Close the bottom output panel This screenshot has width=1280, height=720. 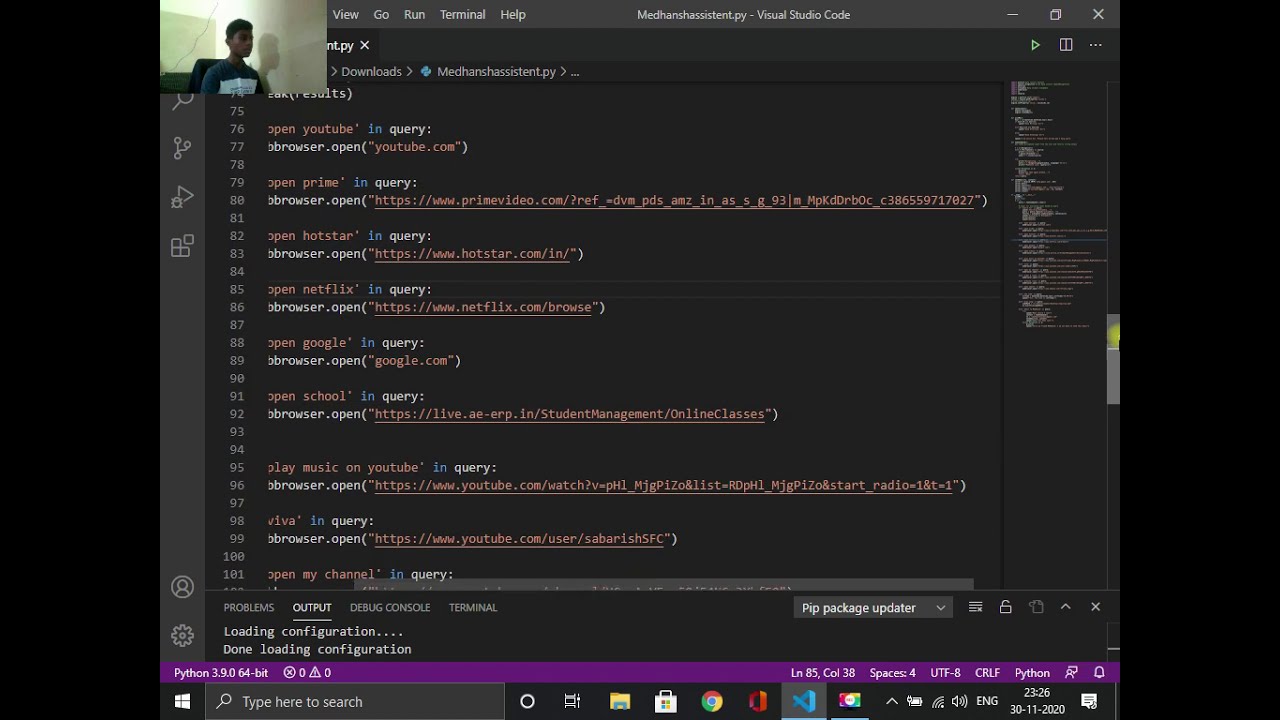(x=1095, y=607)
